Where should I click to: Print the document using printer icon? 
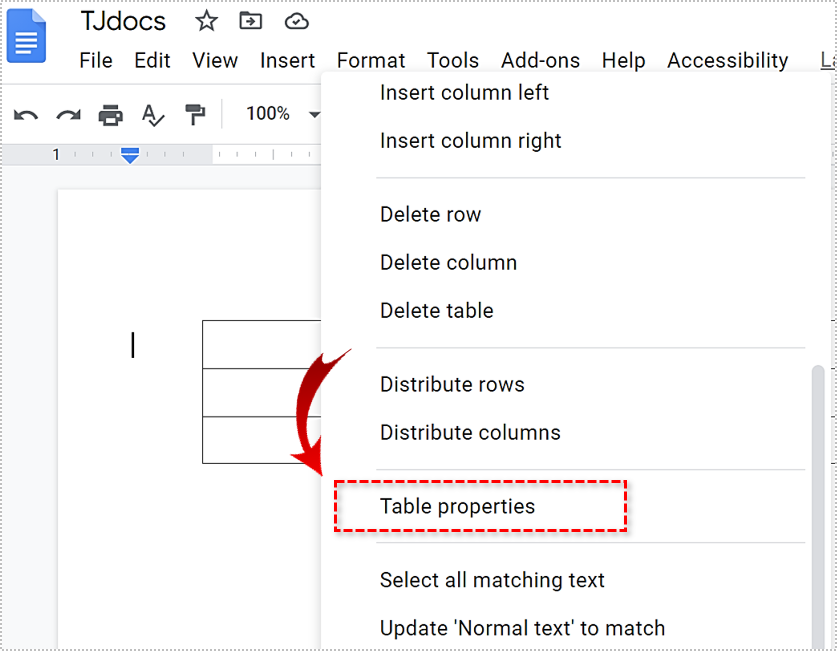pos(110,115)
